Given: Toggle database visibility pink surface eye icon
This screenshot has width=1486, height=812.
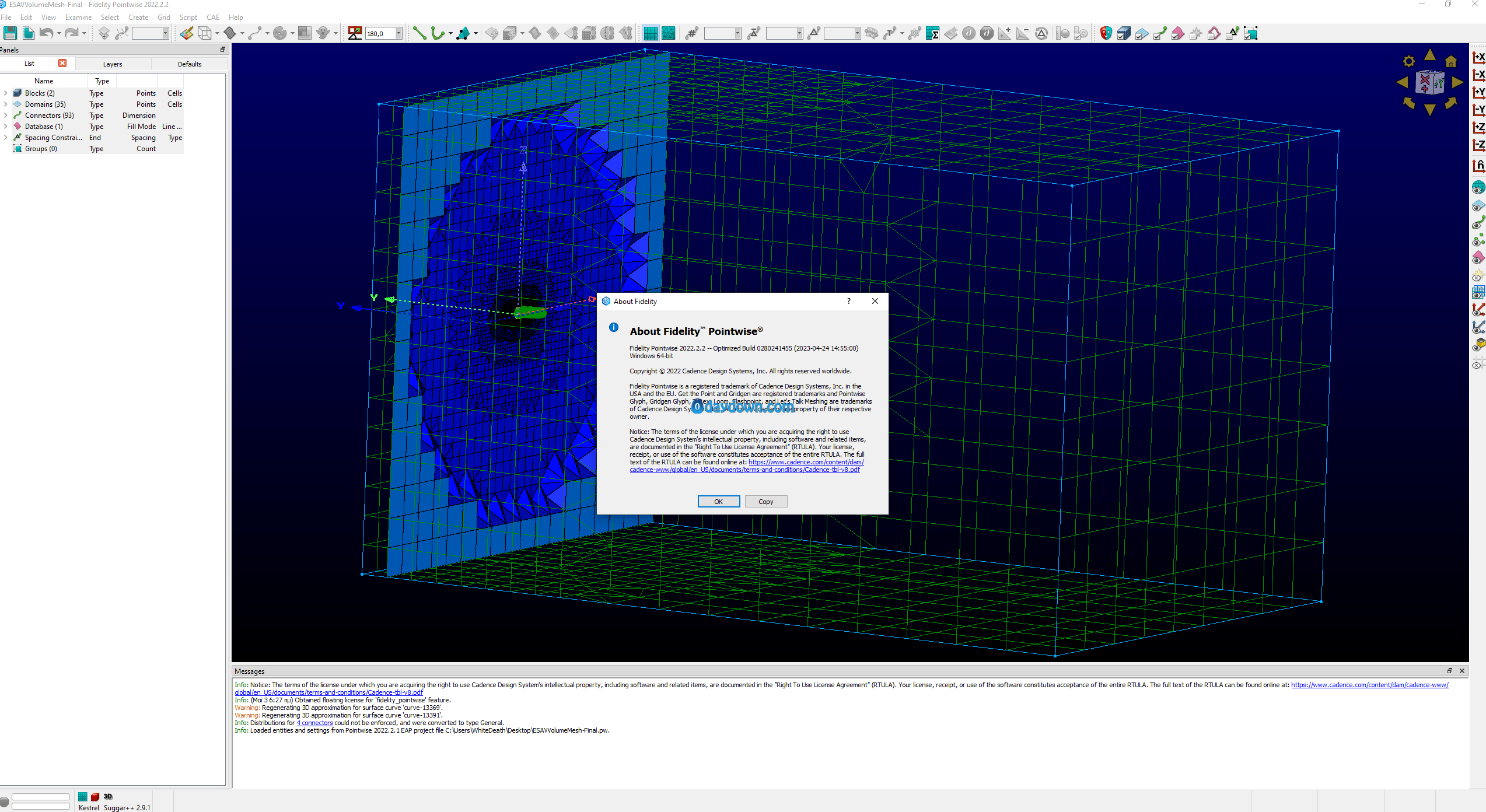Looking at the screenshot, I should (1478, 258).
